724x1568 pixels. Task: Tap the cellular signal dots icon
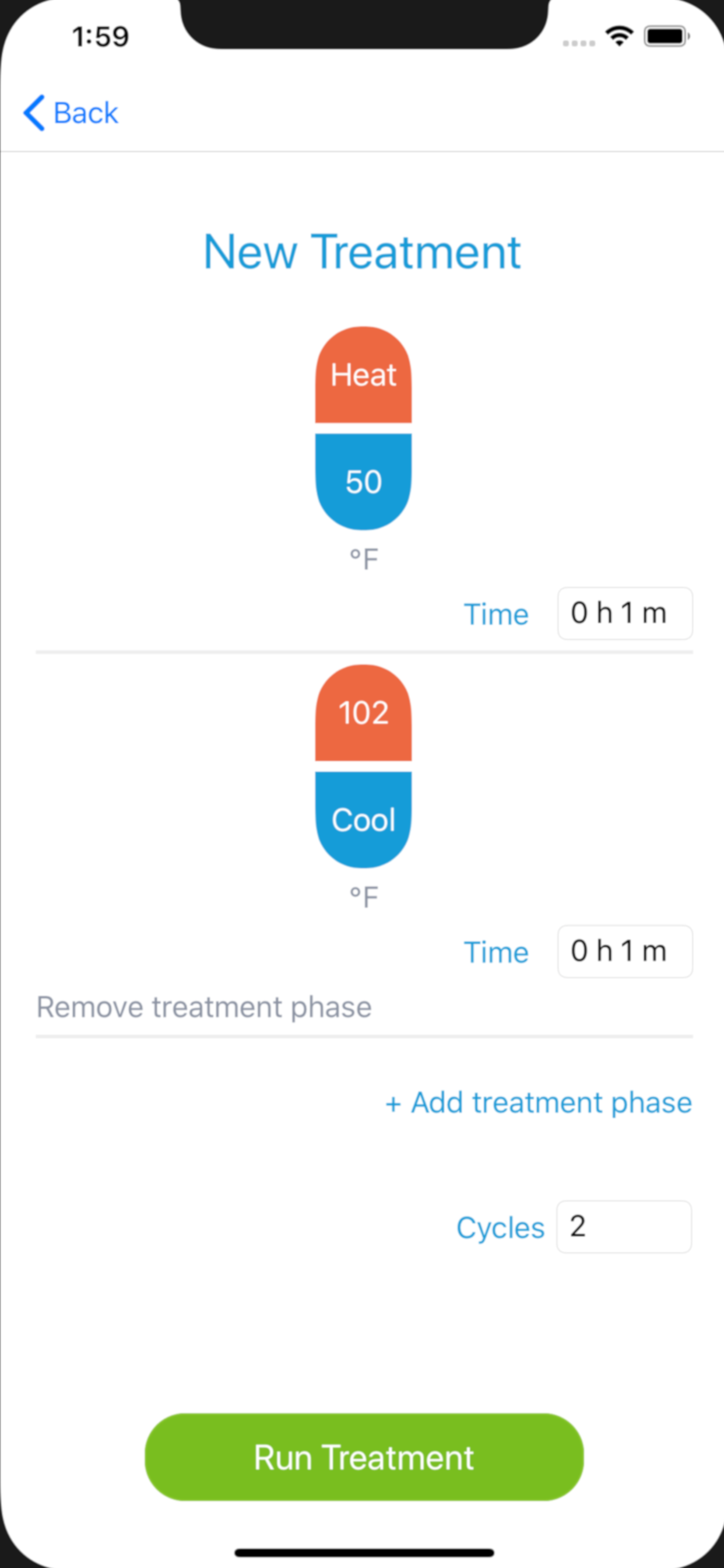579,43
